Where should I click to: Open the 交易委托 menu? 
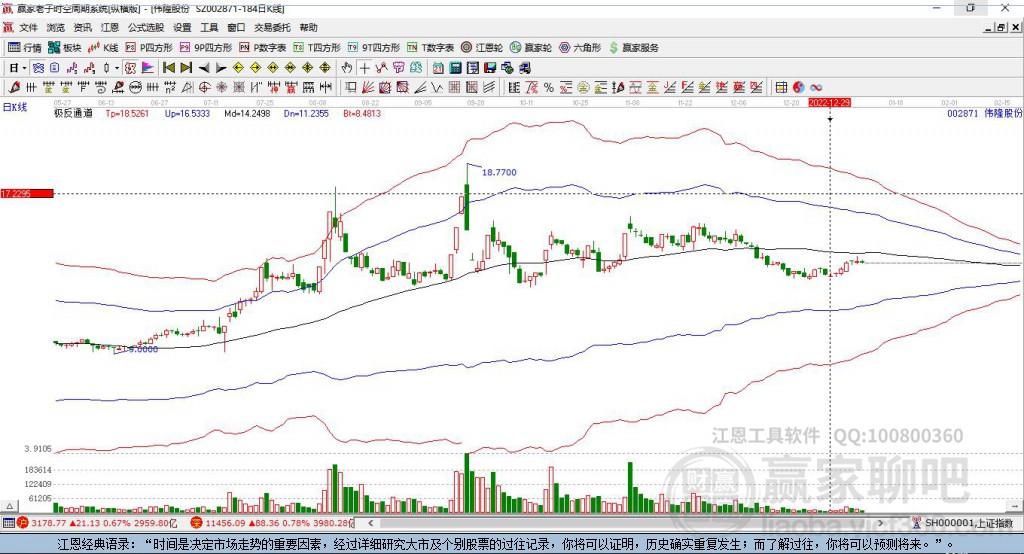click(272, 27)
